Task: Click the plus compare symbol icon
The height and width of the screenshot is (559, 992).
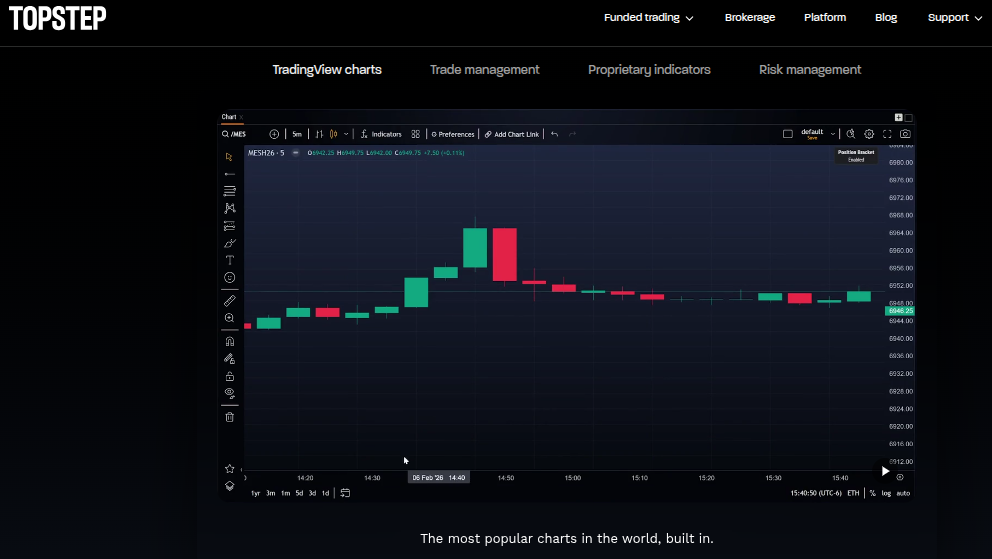Action: 274,134
